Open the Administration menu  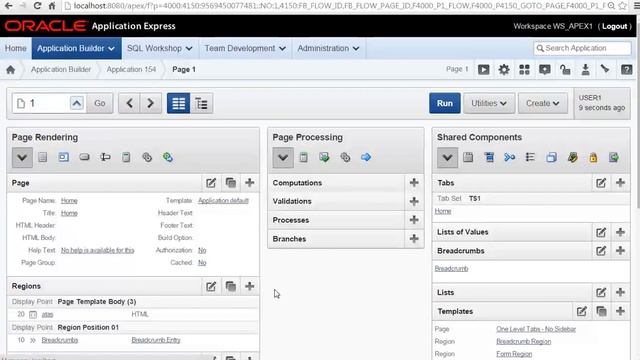328,48
